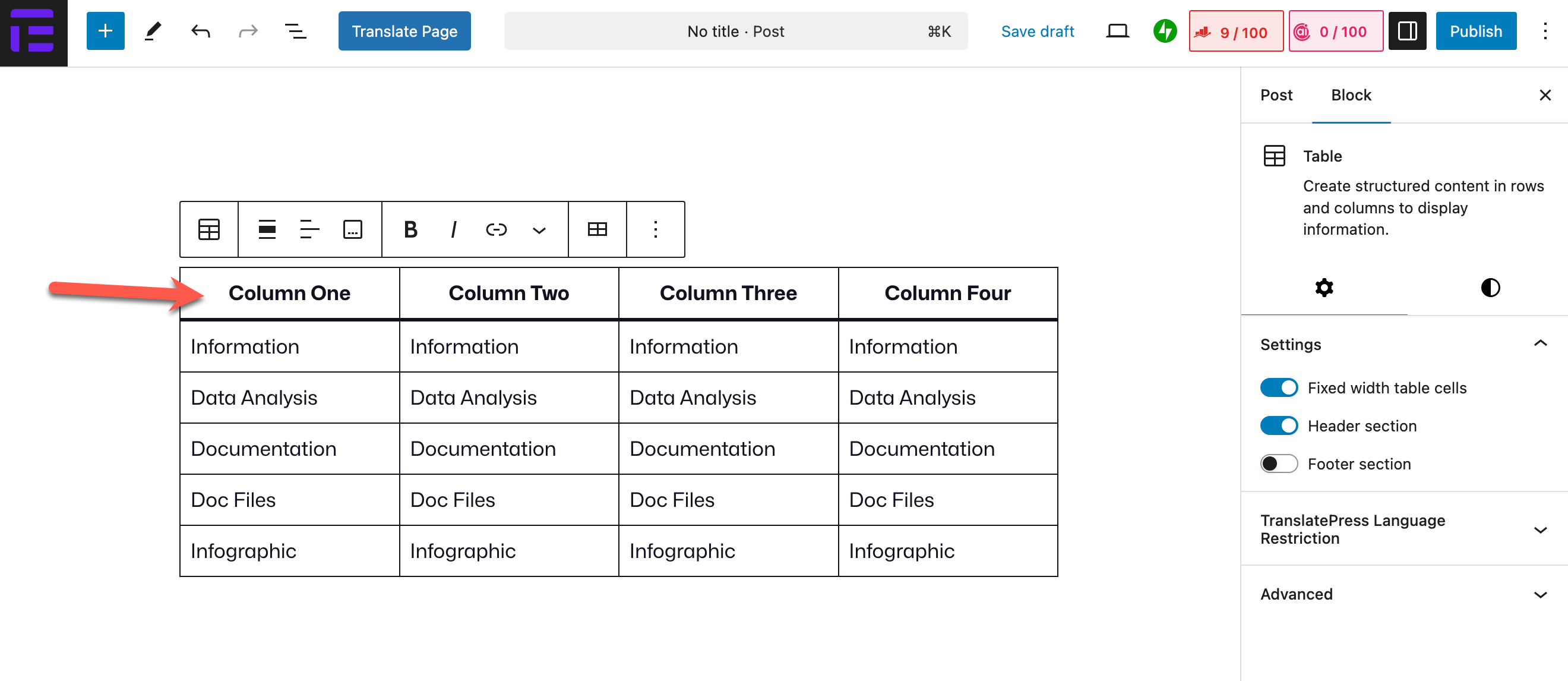1568x681 pixels.
Task: Click Infographic cell under Column One
Action: (289, 551)
